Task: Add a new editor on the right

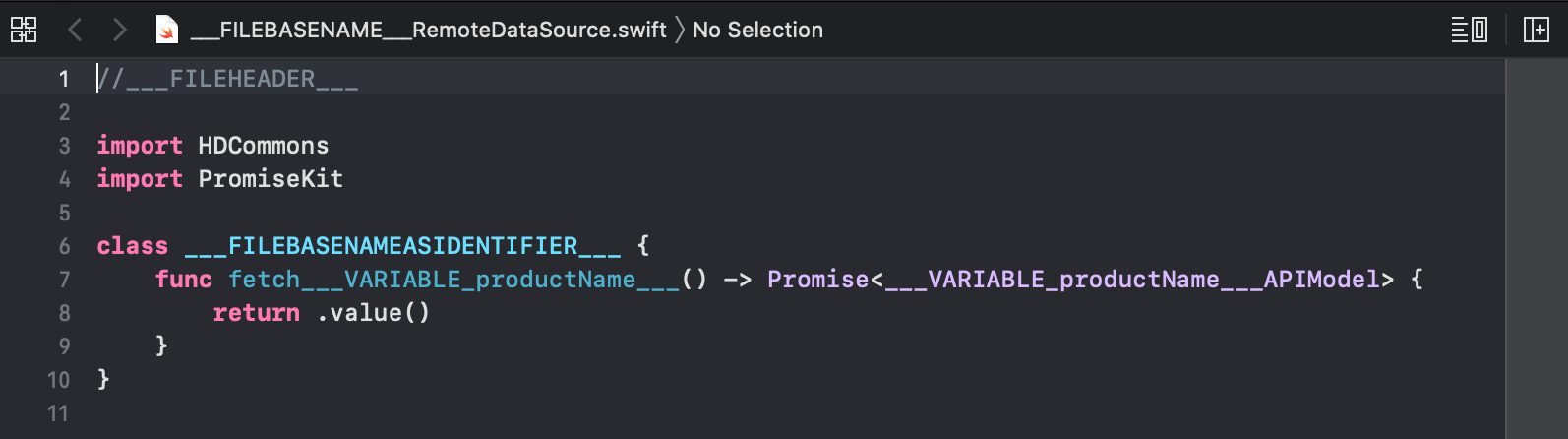Action: click(1536, 30)
